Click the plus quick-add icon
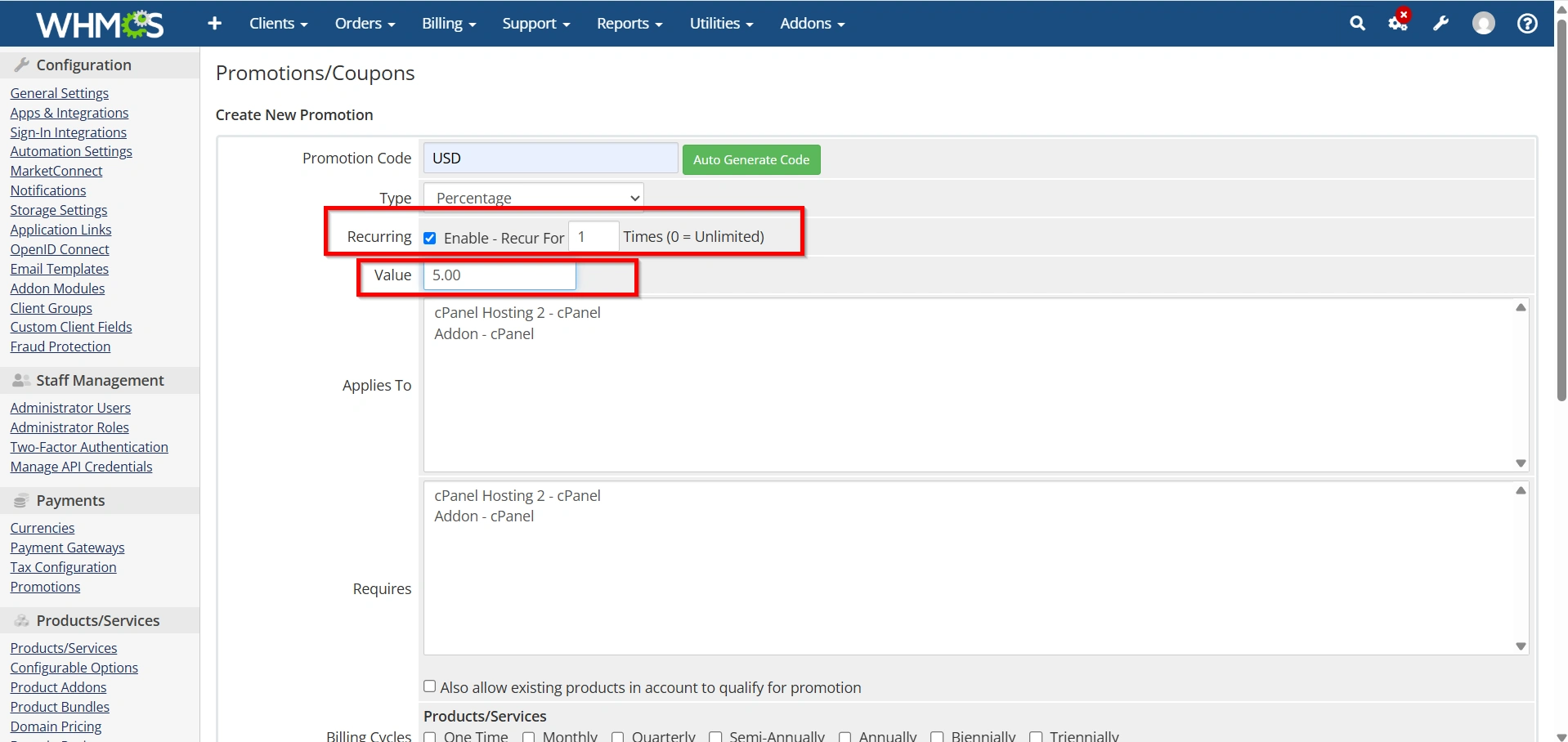This screenshot has height=742, width=1568. (x=215, y=24)
